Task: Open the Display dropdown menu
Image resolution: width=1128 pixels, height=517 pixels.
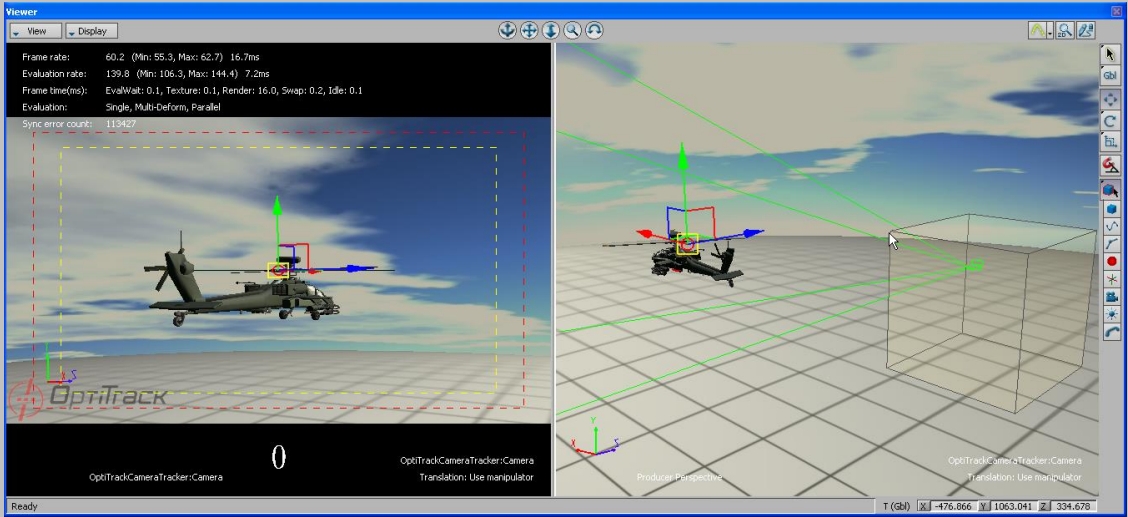Action: (x=92, y=31)
